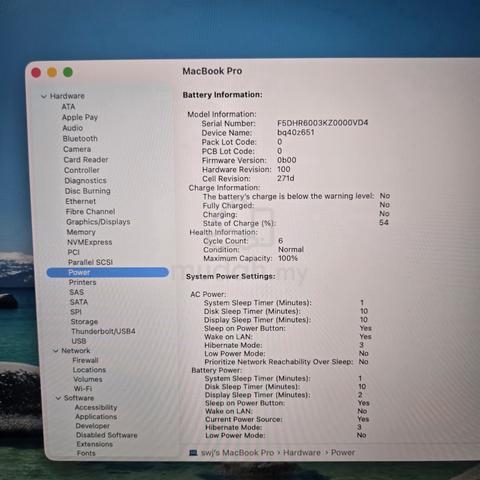This screenshot has height=480, width=480.
Task: Collapse the Network section chevron
Action: 56,351
